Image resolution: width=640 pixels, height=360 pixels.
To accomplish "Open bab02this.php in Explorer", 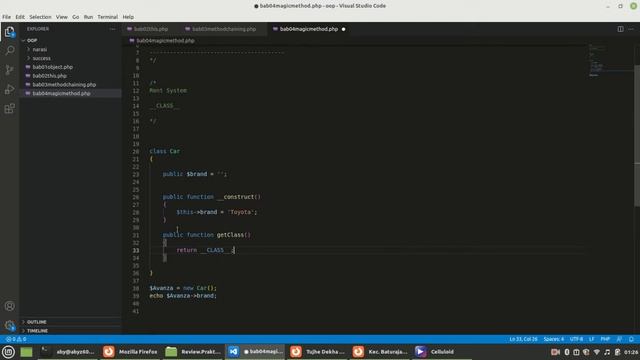I will pos(49,76).
